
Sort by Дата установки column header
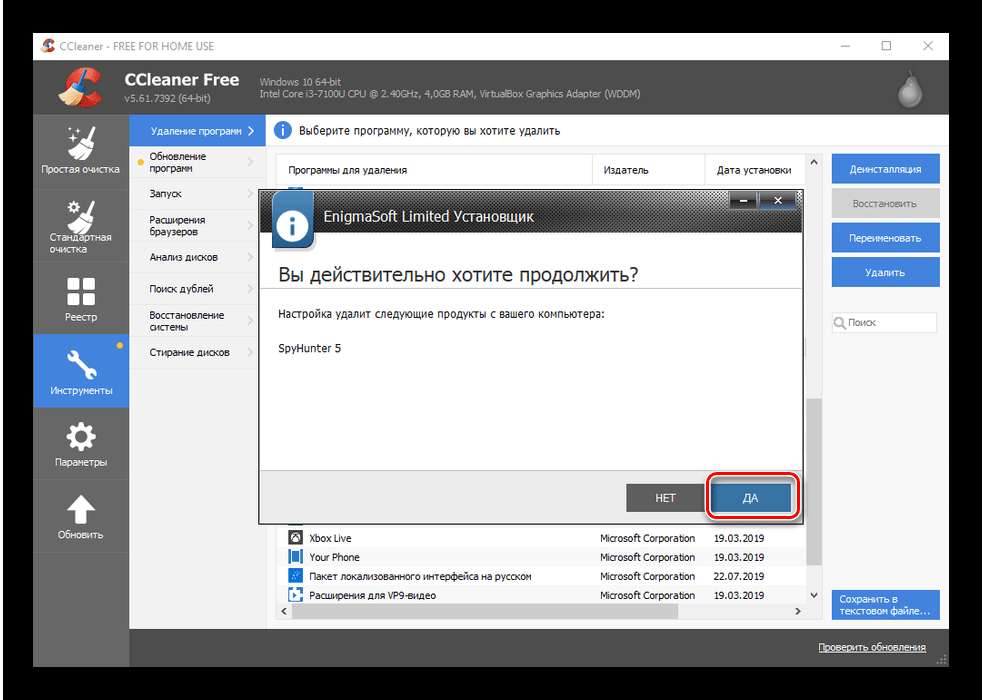click(x=755, y=170)
